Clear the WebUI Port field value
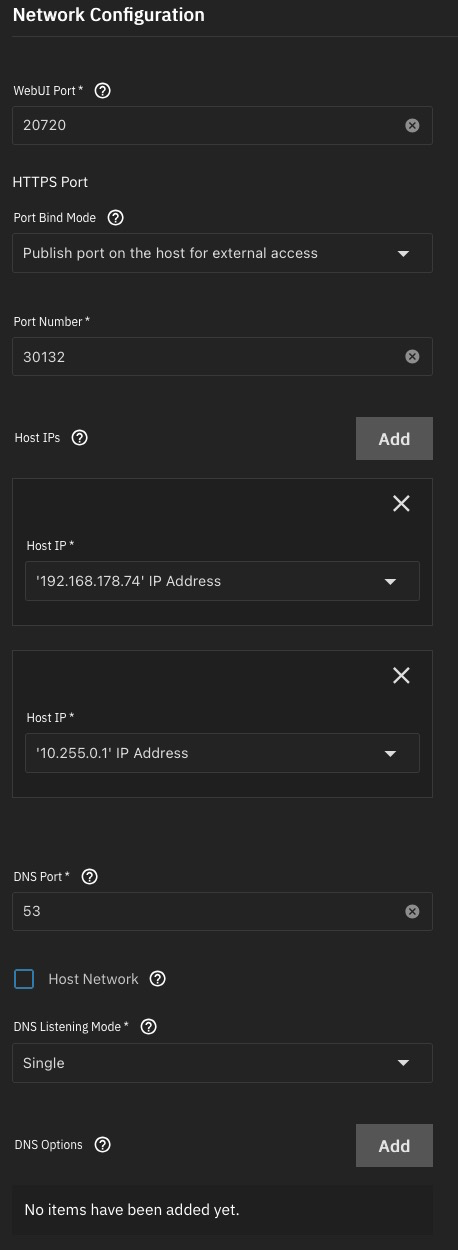The image size is (458, 1250). point(412,126)
